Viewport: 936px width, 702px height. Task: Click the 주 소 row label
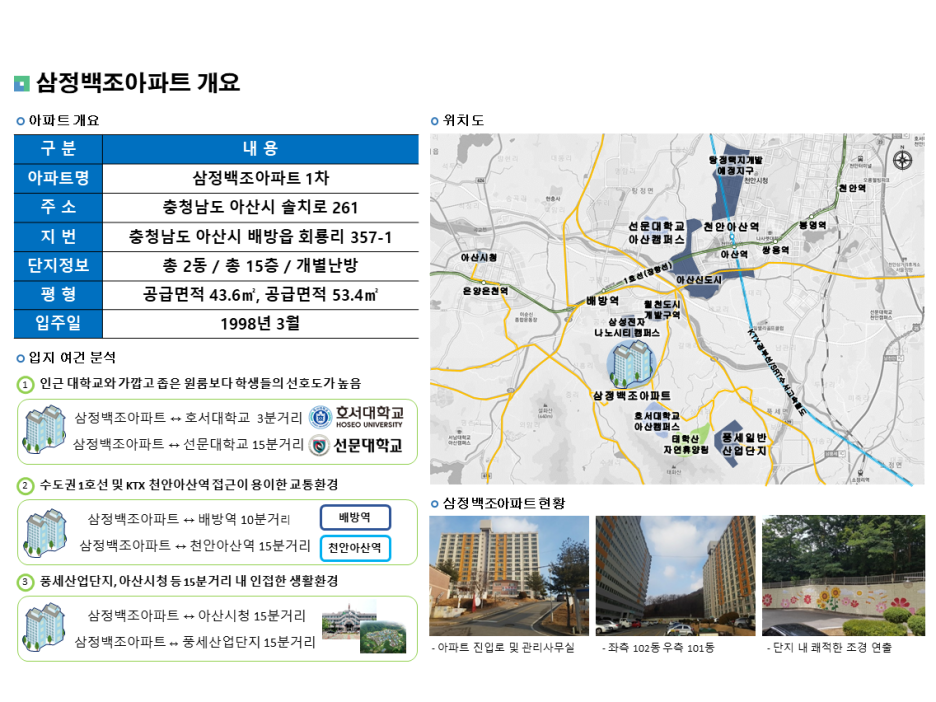[x=58, y=207]
